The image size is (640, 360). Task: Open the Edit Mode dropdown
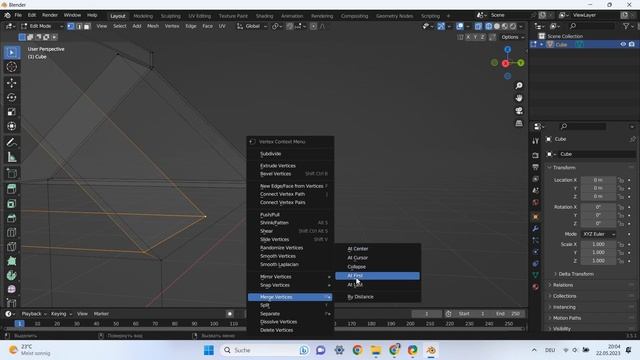point(42,26)
